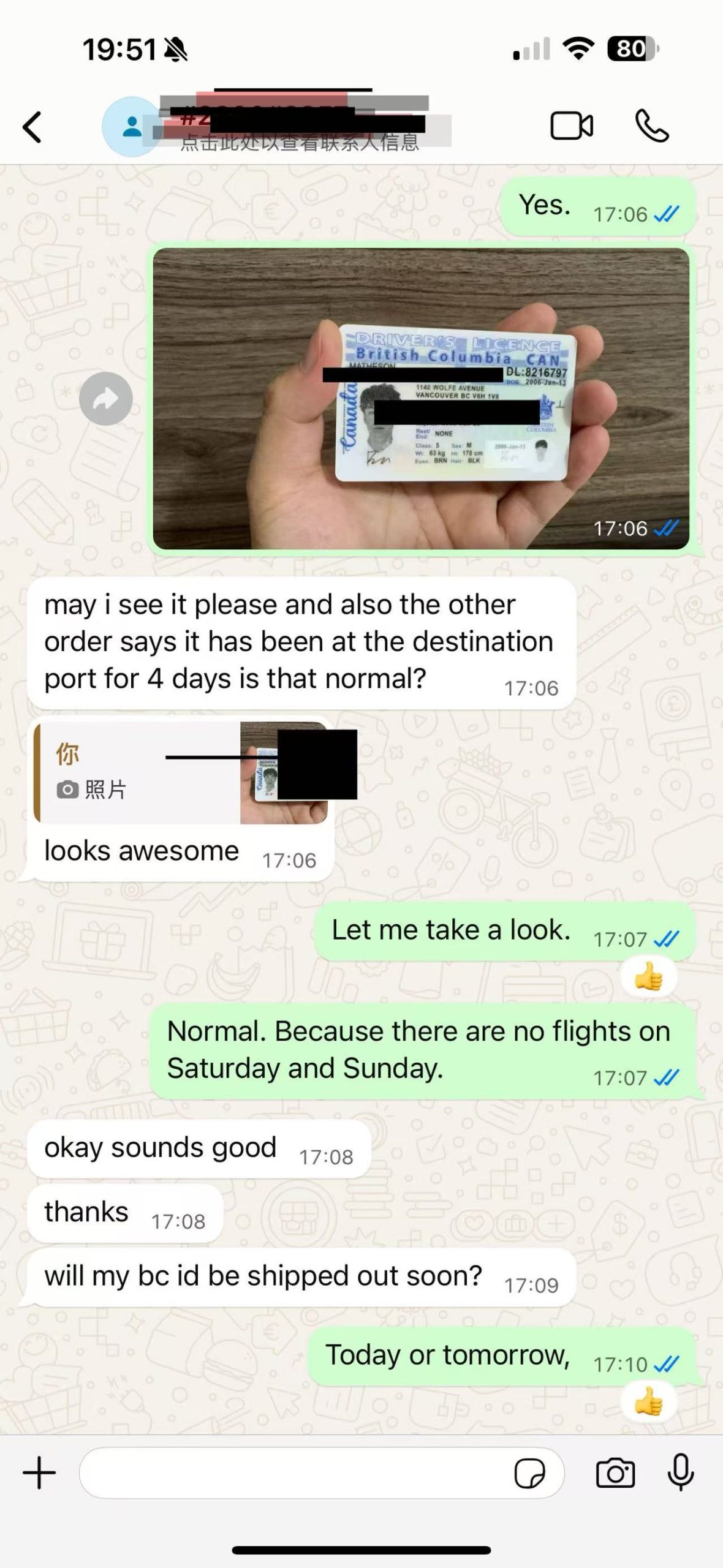Image resolution: width=723 pixels, height=1568 pixels.
Task: Click the message text input field
Action: (x=294, y=1473)
